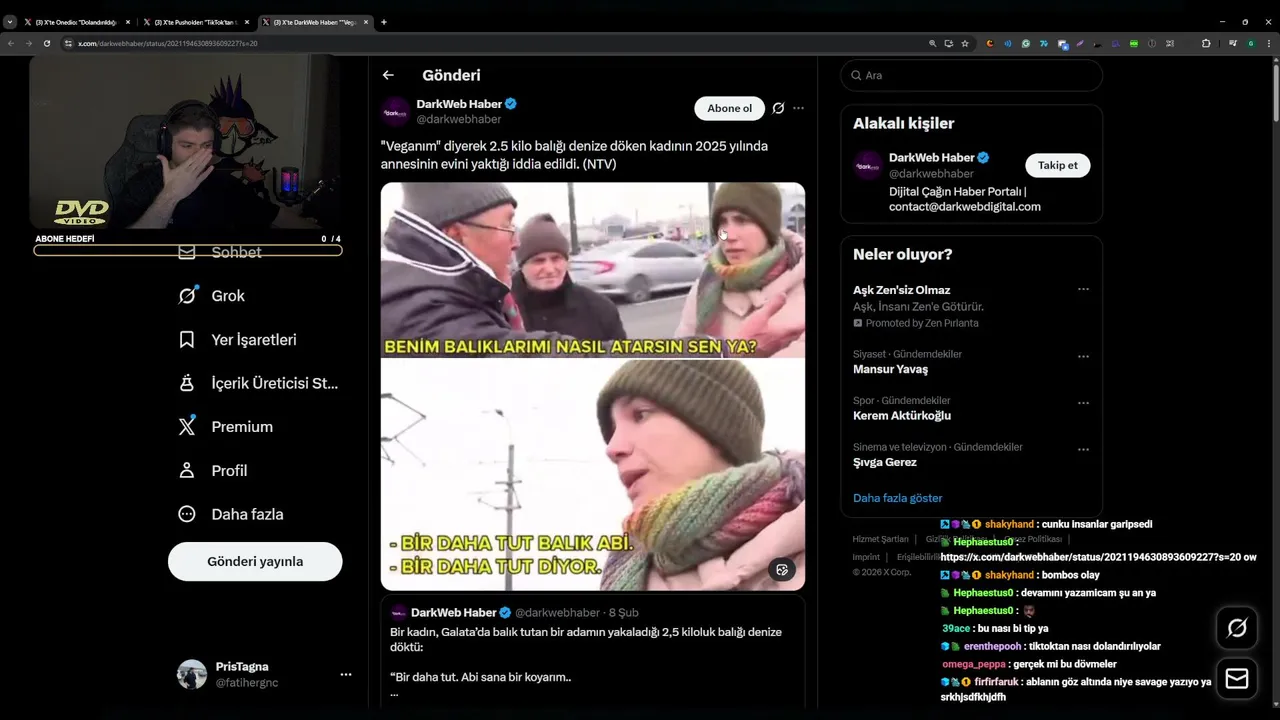
Task: Open the bottom news image of the post
Action: pyautogui.click(x=592, y=474)
